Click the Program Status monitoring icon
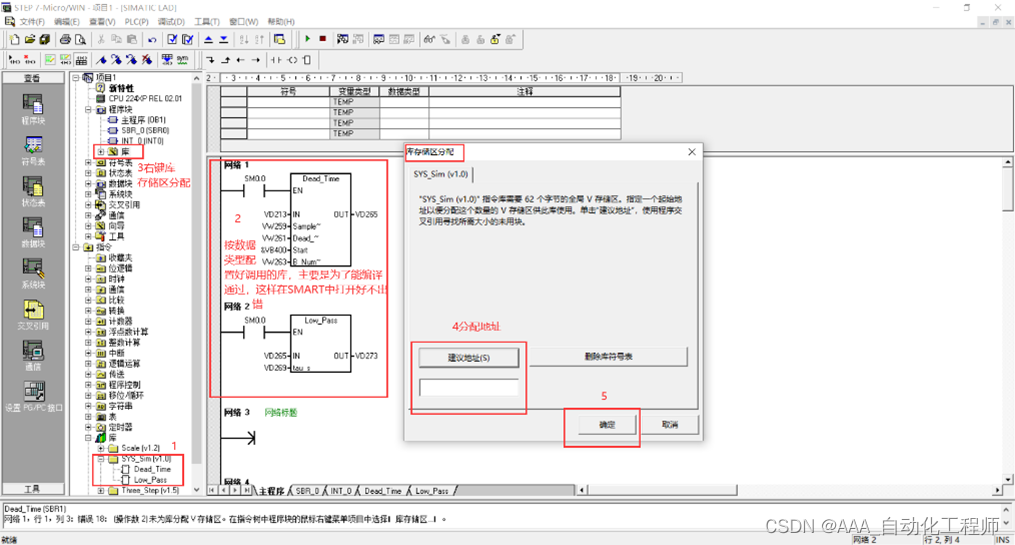The height and width of the screenshot is (545, 1015). 342,39
